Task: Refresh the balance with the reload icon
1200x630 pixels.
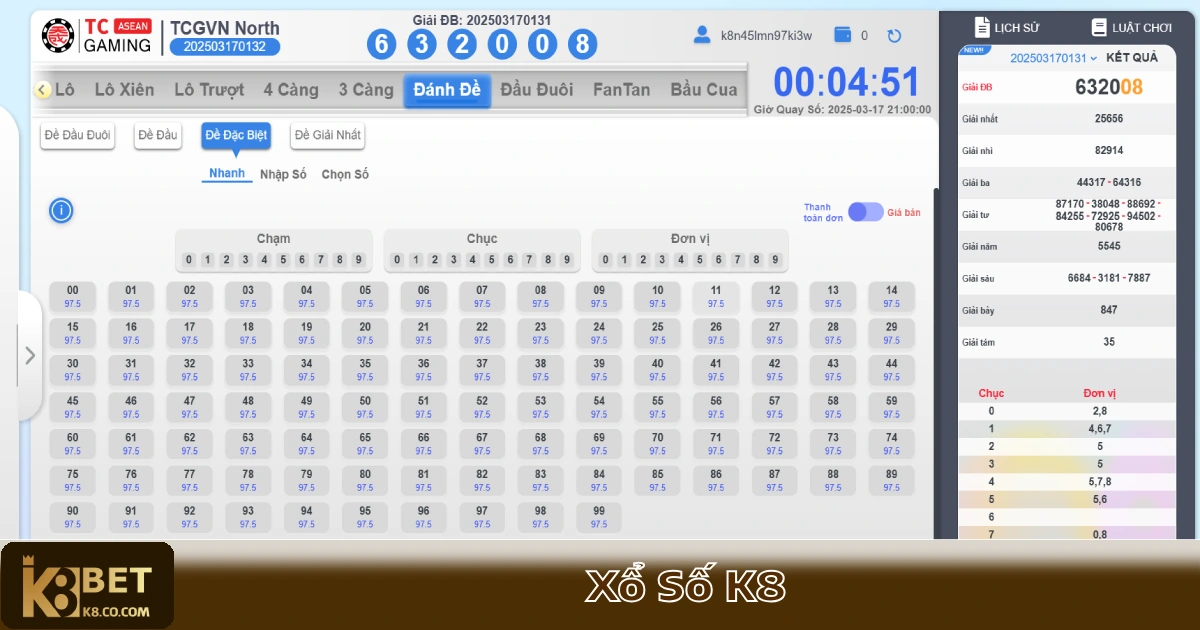Action: [x=893, y=34]
